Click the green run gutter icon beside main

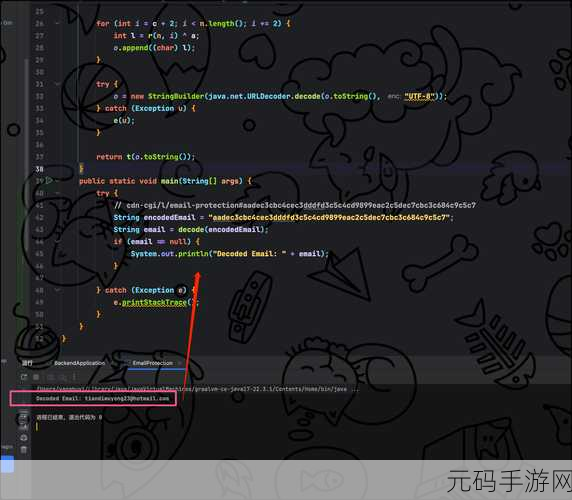click(x=49, y=181)
